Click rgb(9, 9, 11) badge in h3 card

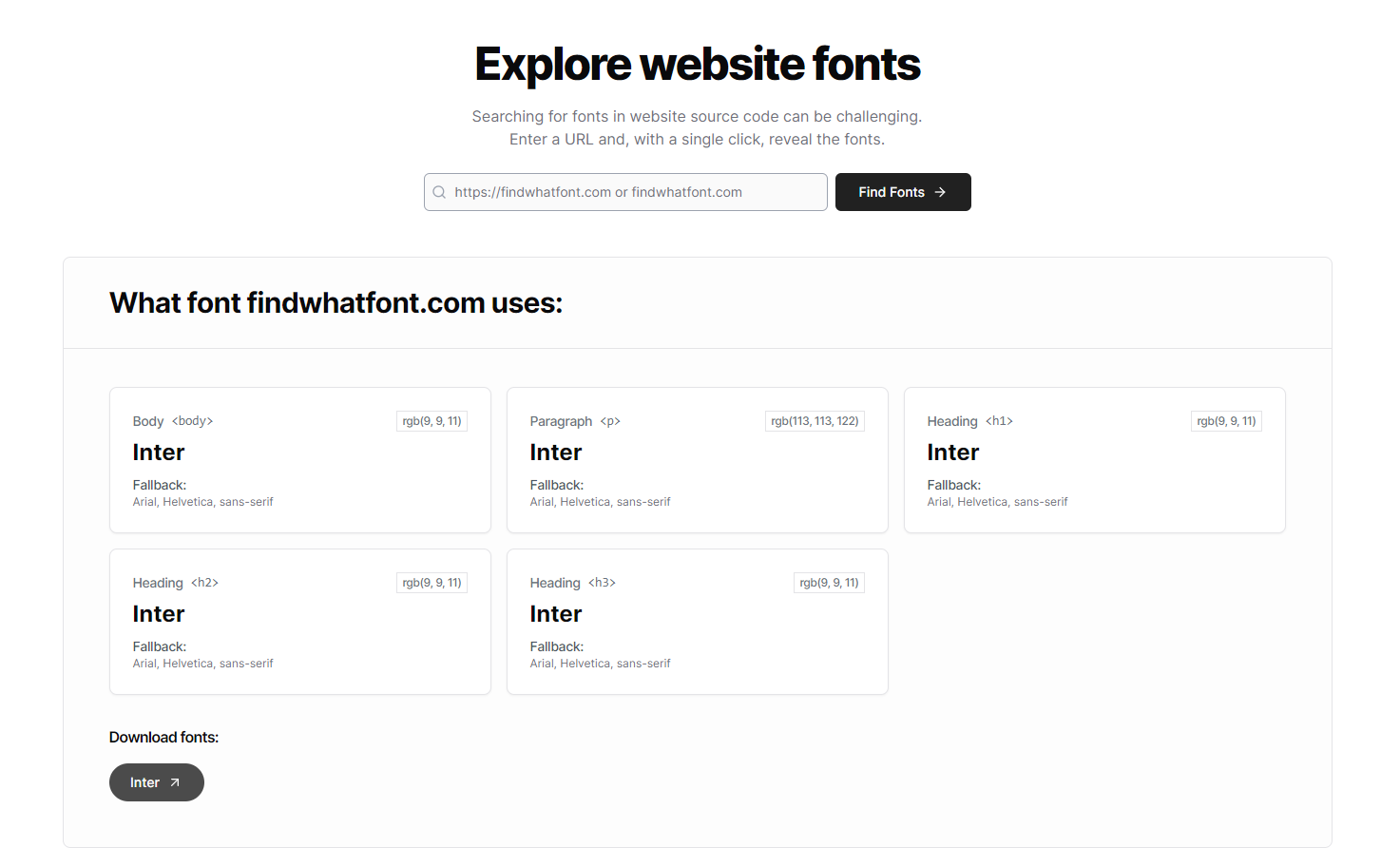point(829,583)
